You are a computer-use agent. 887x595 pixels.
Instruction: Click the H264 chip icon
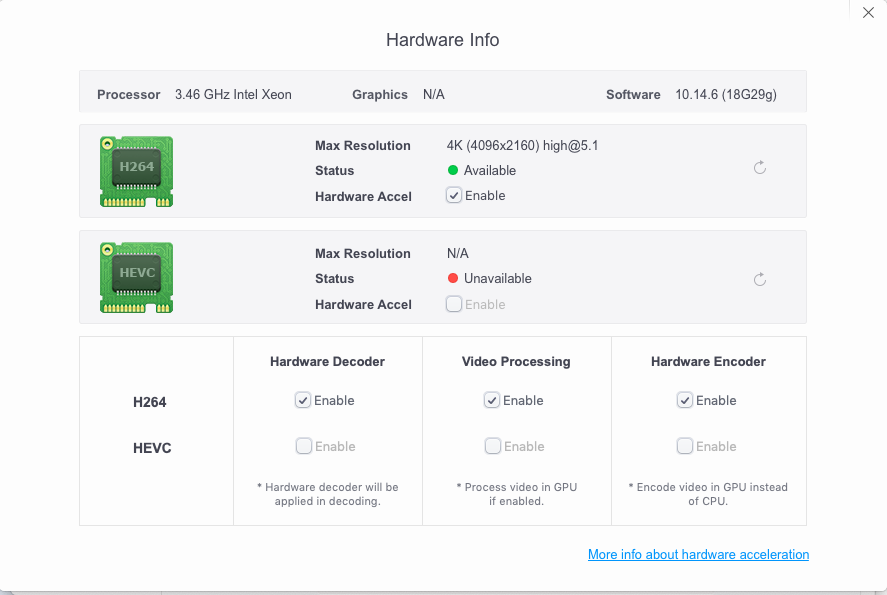136,171
